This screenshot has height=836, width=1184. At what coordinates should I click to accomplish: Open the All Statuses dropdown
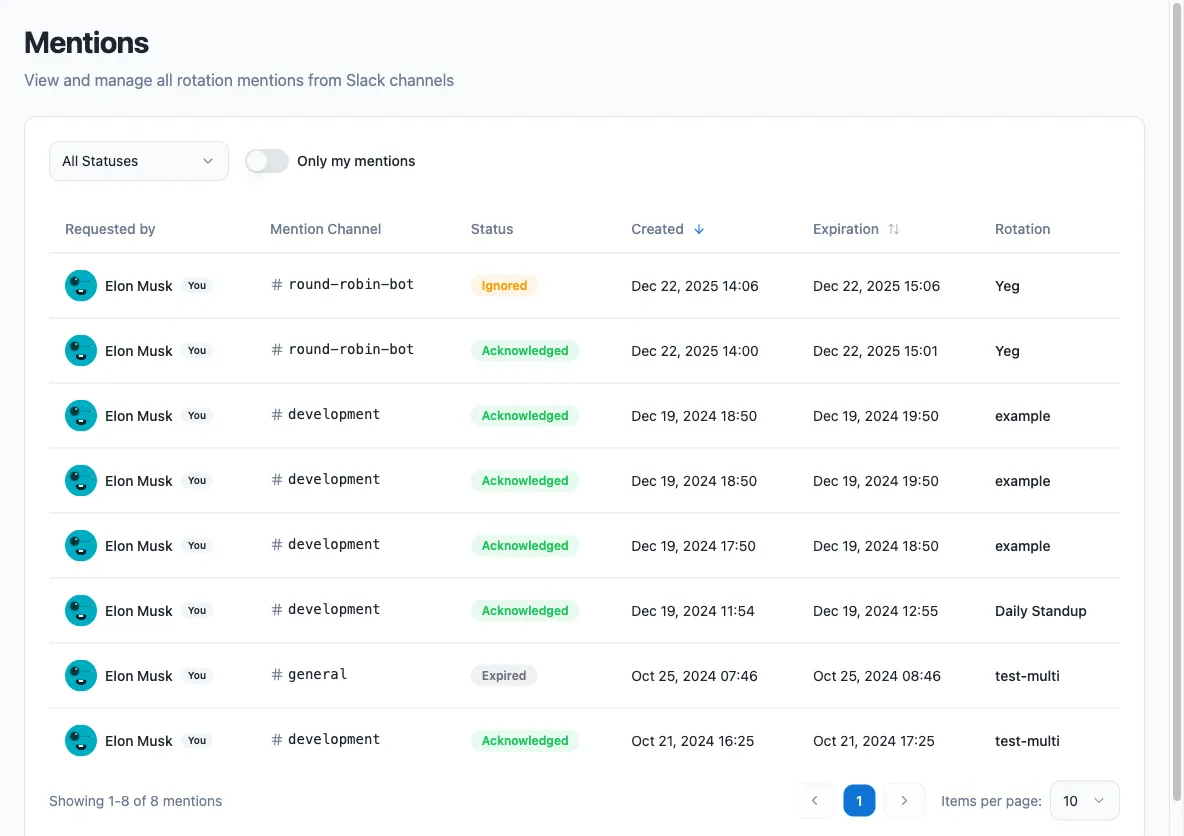(x=139, y=161)
